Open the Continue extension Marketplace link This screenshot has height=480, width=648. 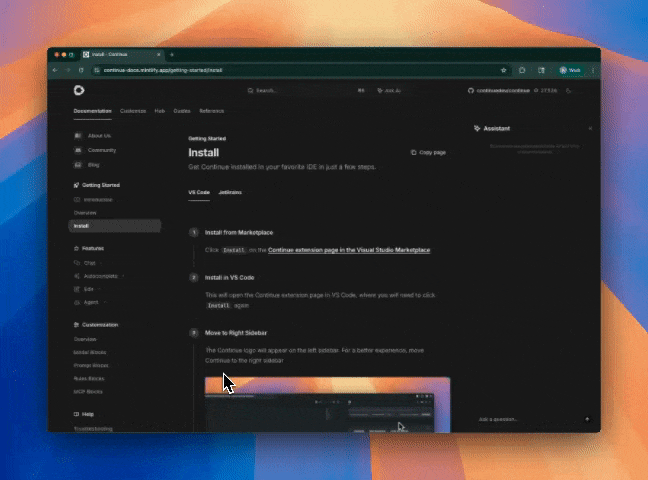click(349, 250)
